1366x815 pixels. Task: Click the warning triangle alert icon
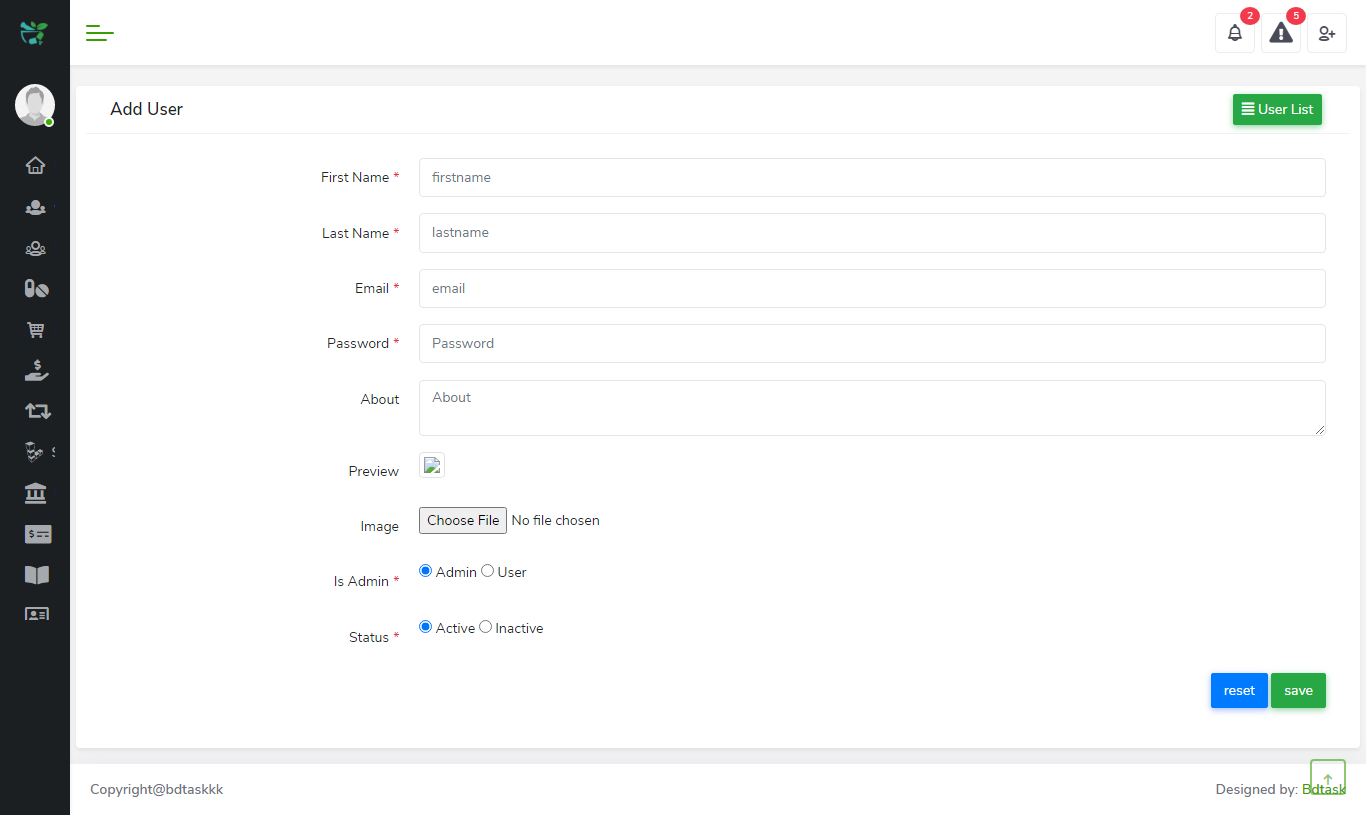1281,33
